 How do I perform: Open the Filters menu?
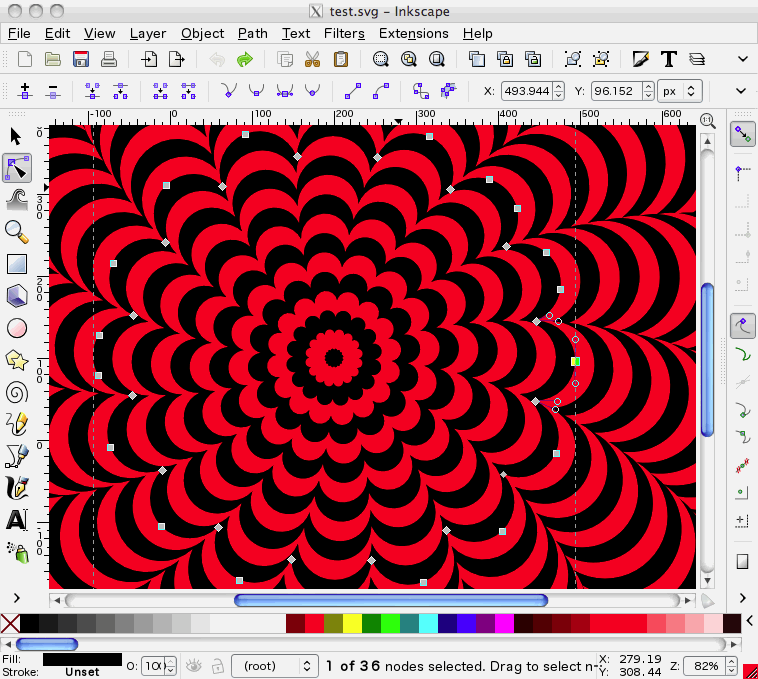pos(344,33)
